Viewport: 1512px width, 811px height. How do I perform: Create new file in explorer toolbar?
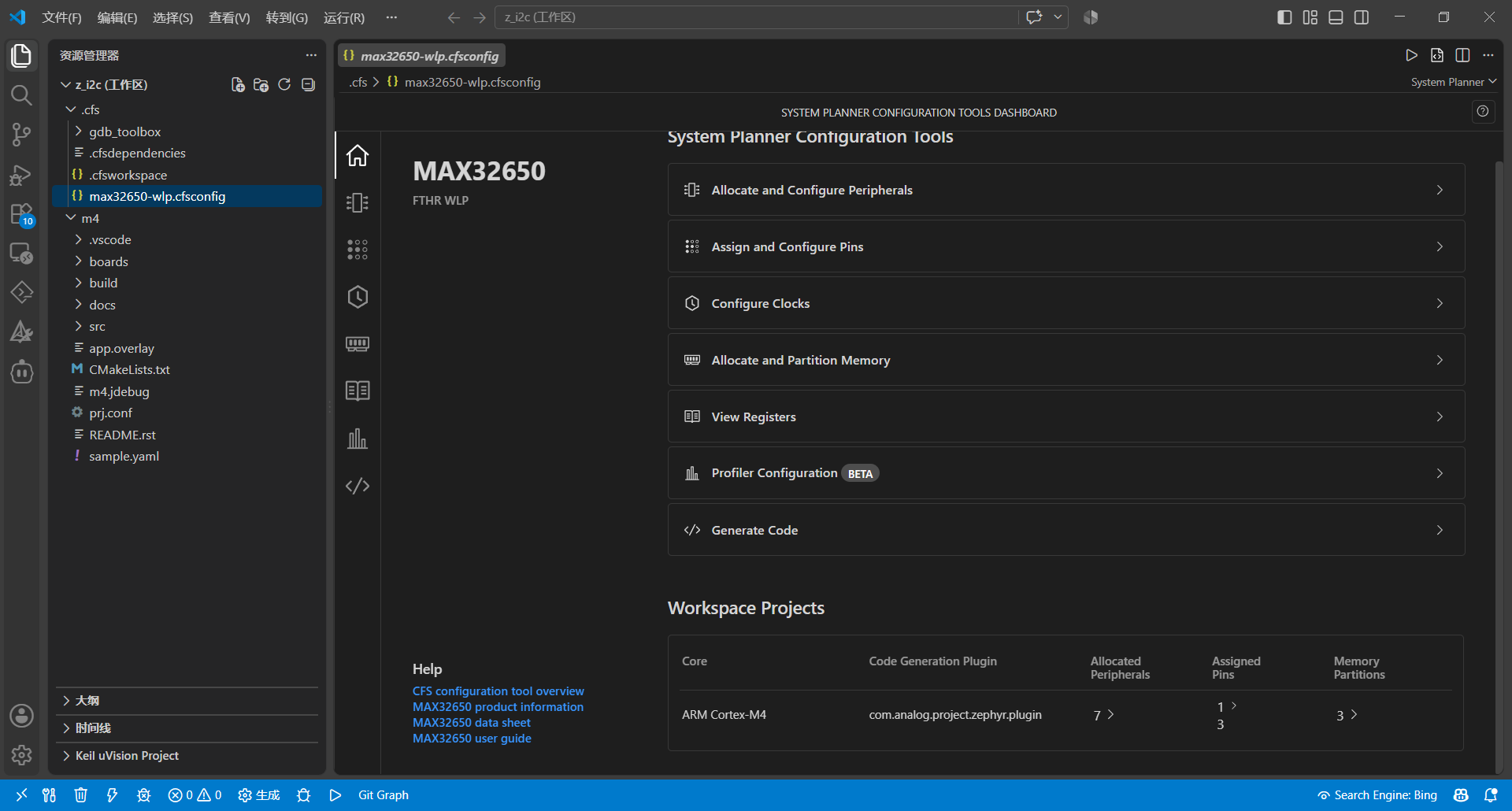[x=237, y=84]
